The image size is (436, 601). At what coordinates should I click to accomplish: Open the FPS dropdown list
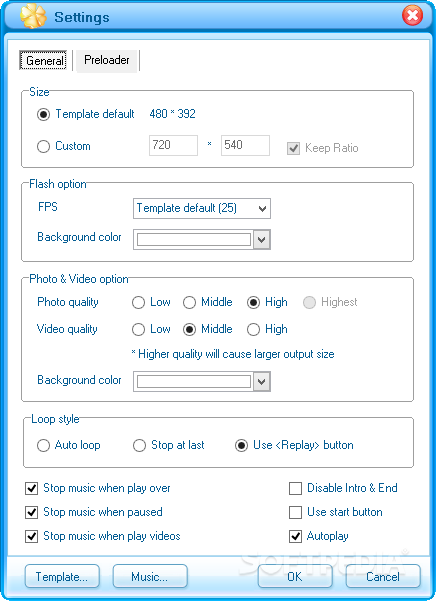click(x=202, y=208)
